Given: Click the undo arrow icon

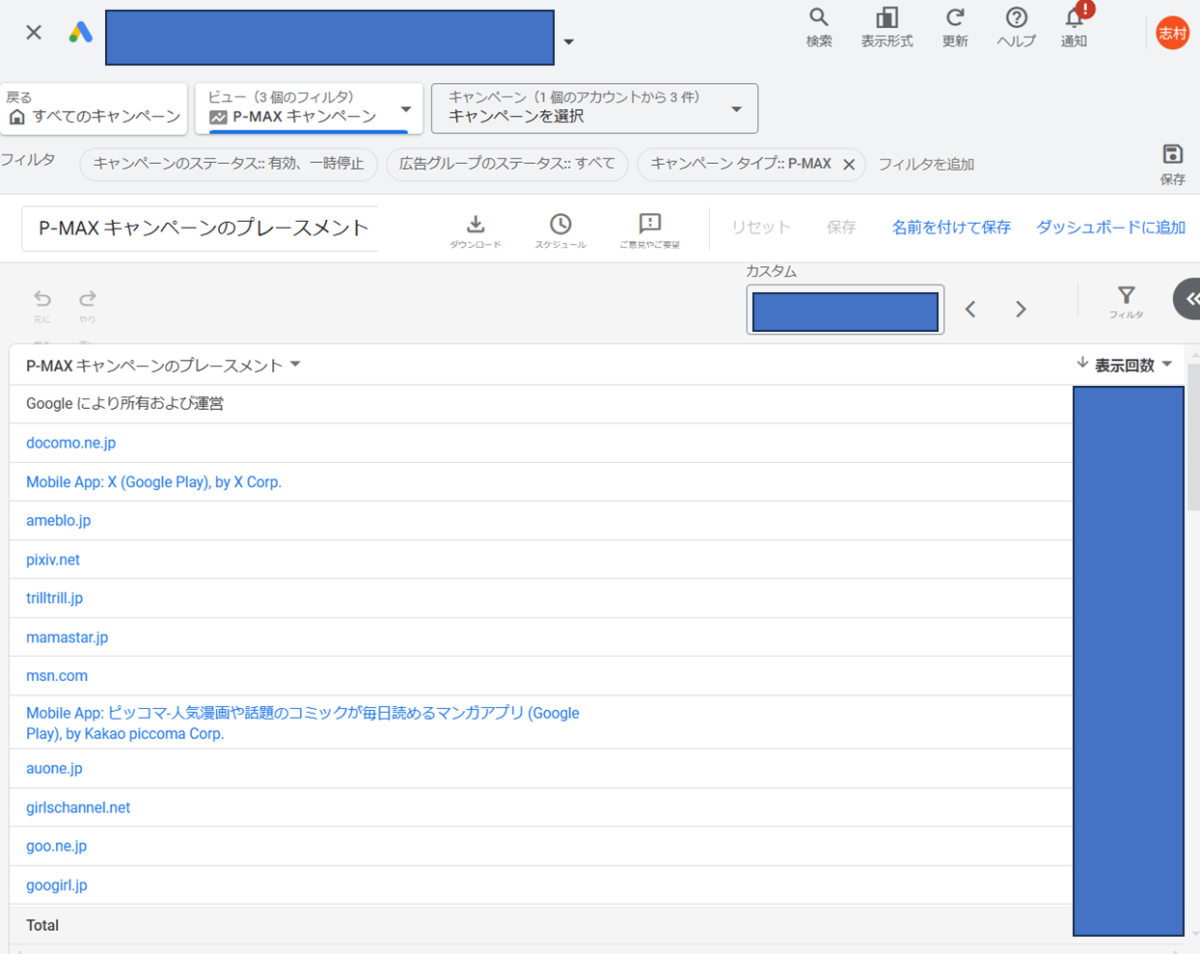Looking at the screenshot, I should (x=42, y=298).
